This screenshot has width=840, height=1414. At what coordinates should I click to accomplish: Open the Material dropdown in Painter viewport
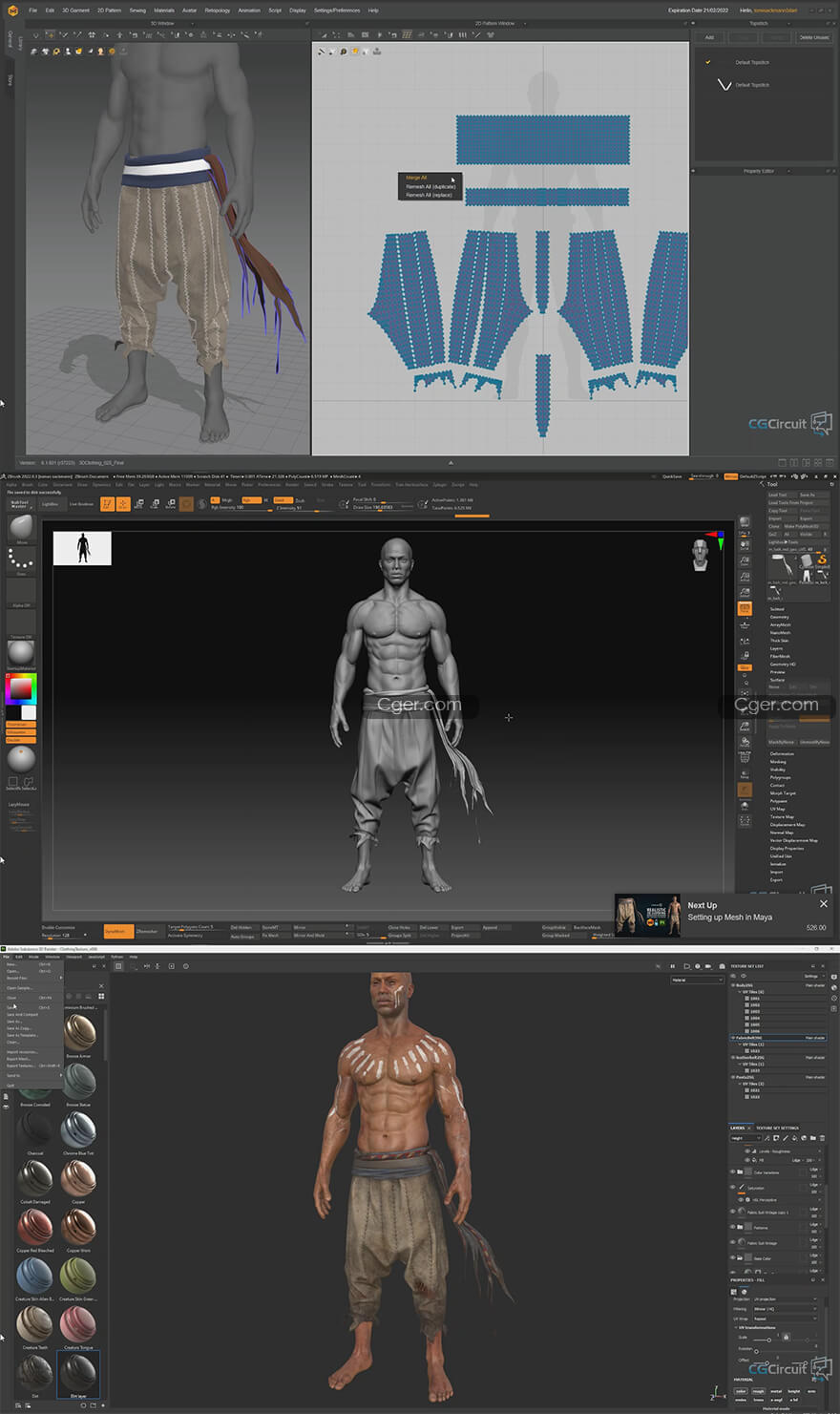(696, 980)
